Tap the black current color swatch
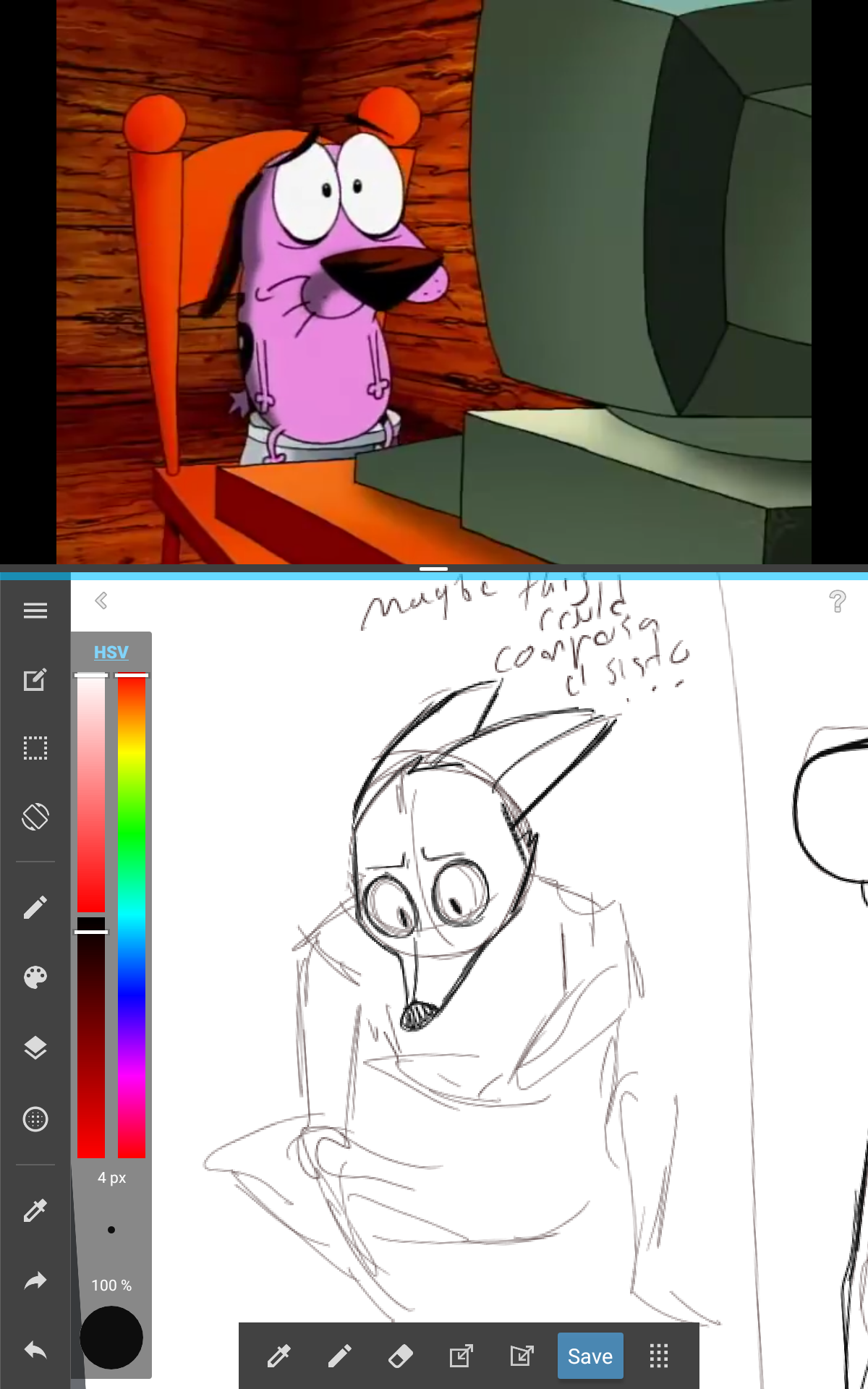The width and height of the screenshot is (868, 1389). click(x=111, y=1338)
